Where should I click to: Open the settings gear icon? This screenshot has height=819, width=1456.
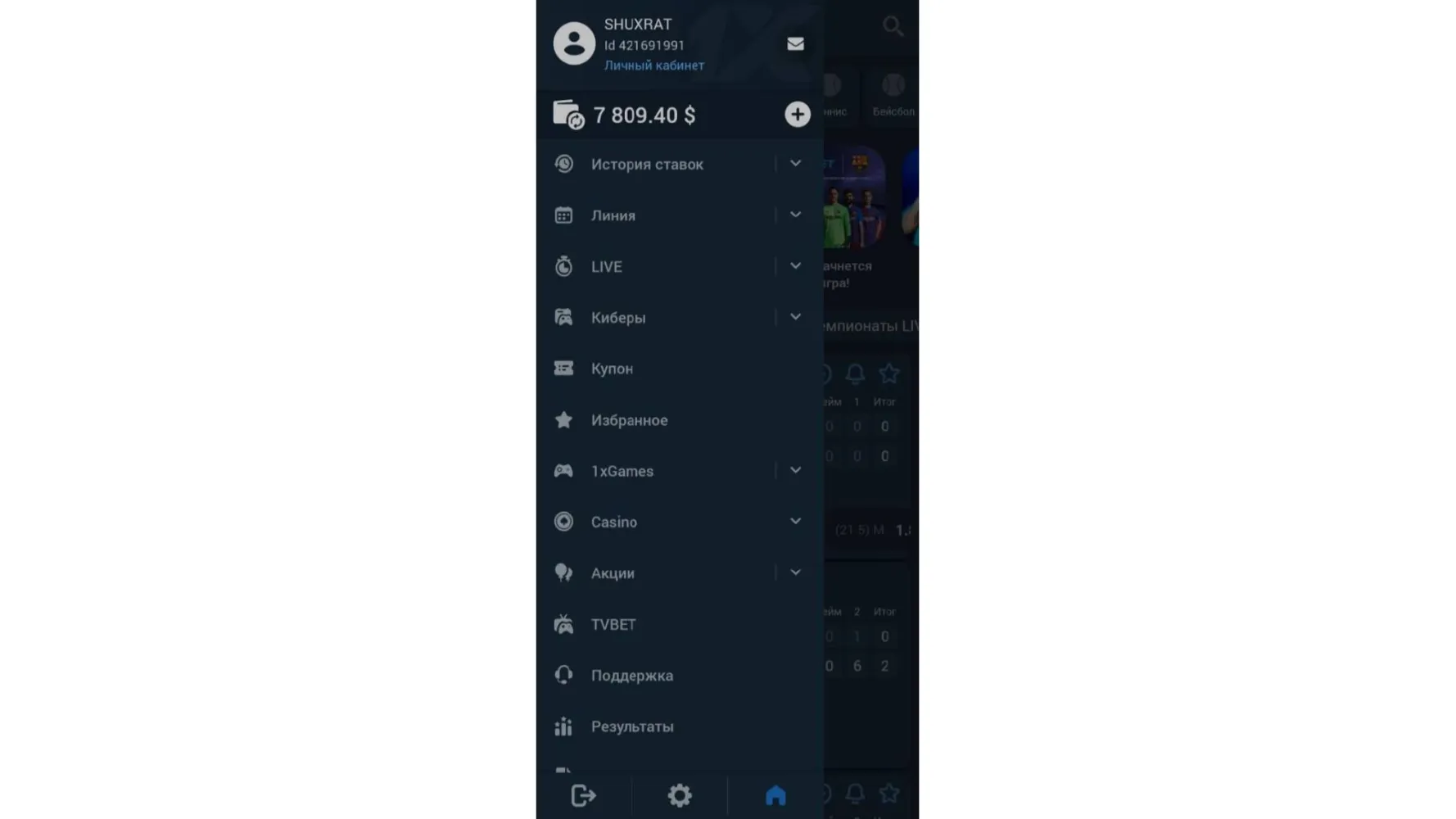(679, 795)
